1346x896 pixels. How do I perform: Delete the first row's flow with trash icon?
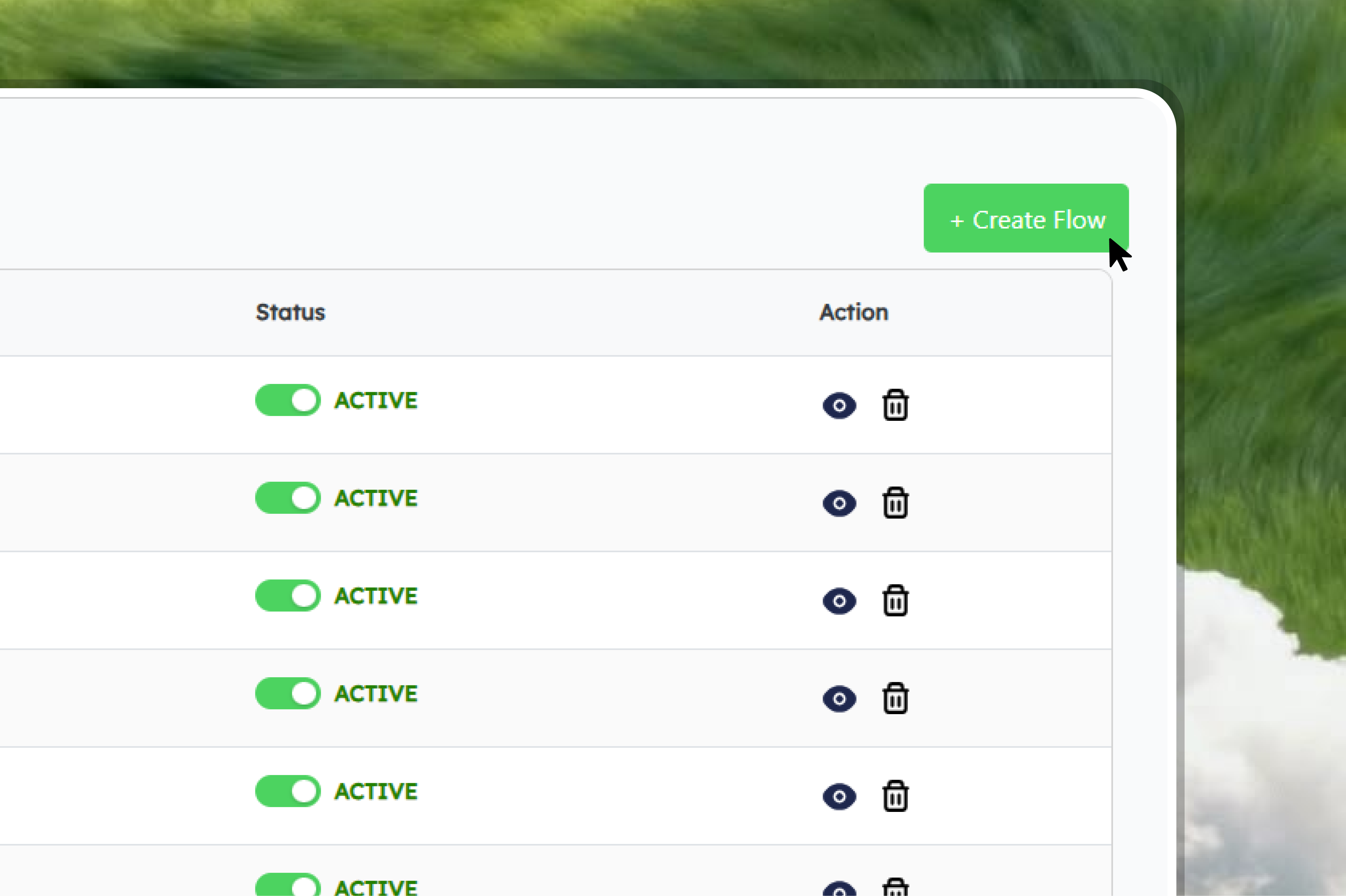[895, 405]
